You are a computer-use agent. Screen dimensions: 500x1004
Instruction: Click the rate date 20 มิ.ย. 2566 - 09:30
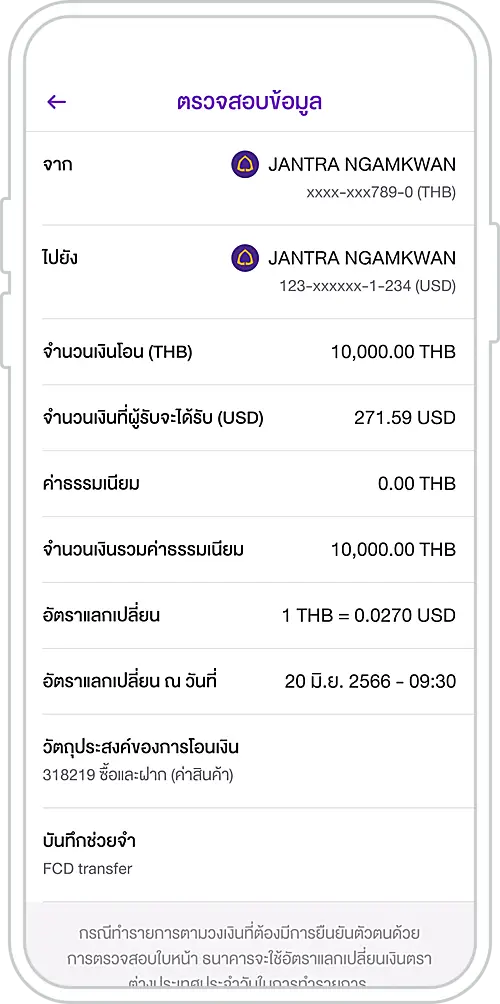pyautogui.click(x=370, y=681)
